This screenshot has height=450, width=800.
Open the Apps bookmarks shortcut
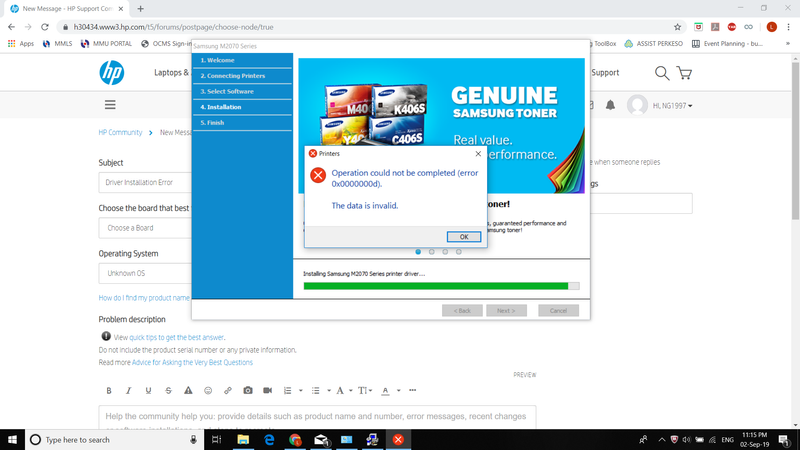(x=21, y=44)
